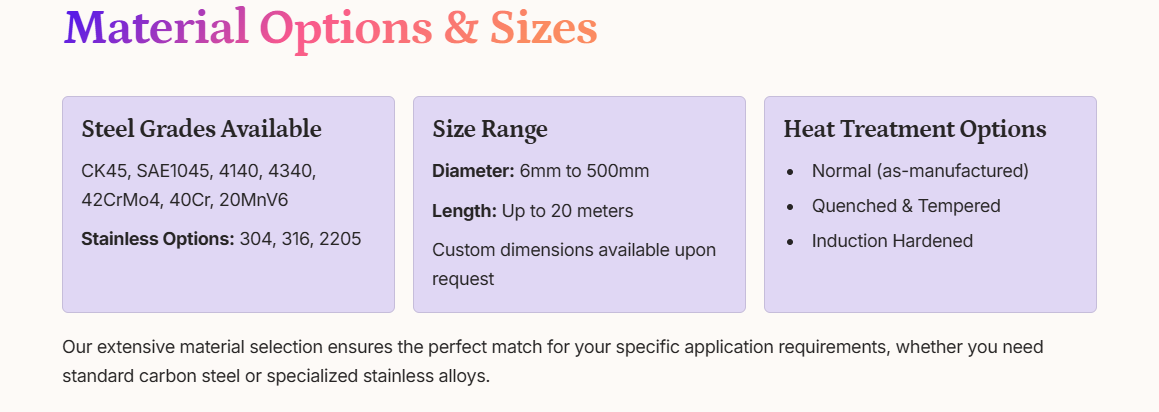Click the Induction Hardened list item
The width and height of the screenshot is (1159, 412).
(891, 241)
